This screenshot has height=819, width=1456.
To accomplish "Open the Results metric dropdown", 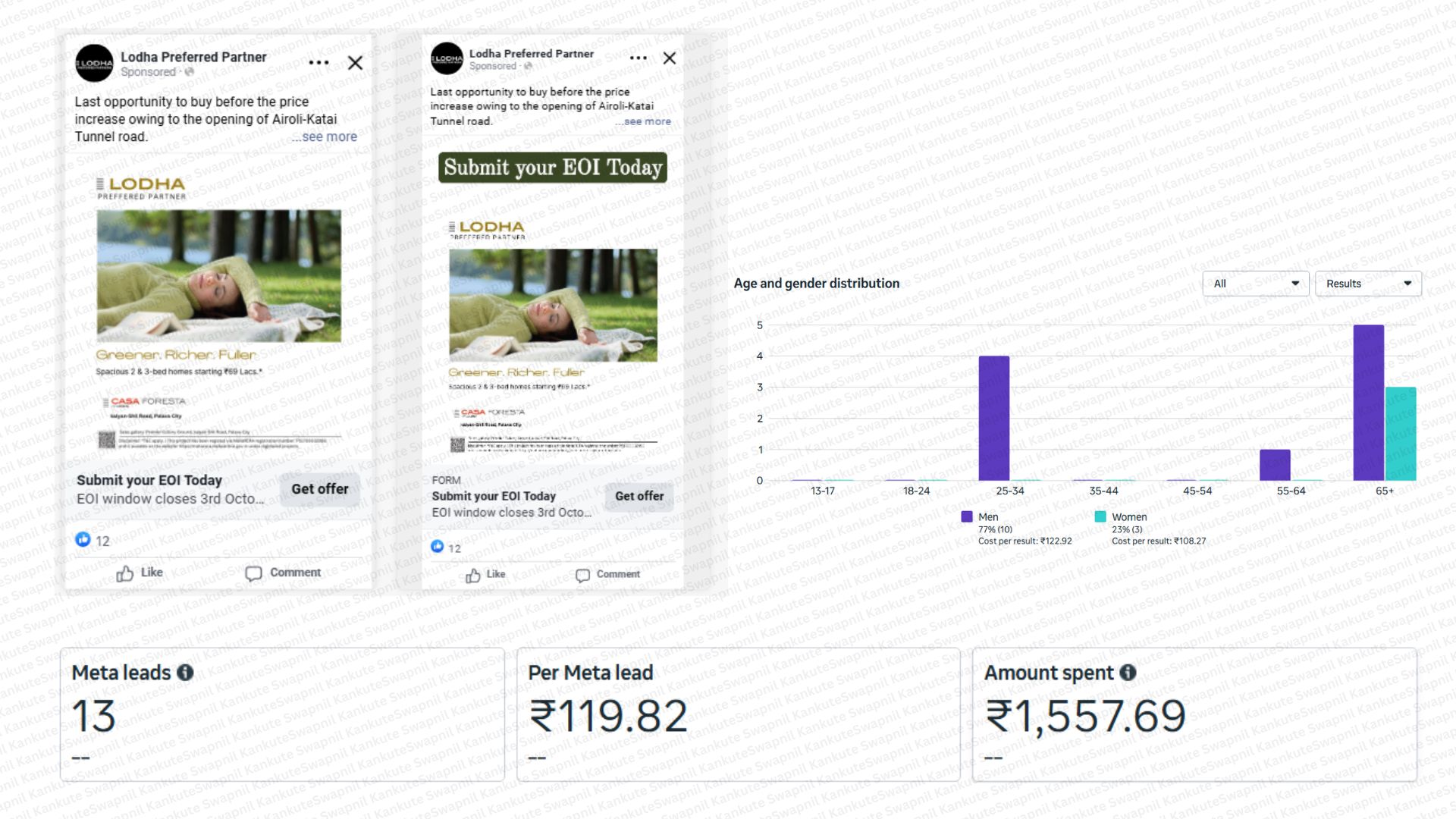I will tap(1367, 284).
